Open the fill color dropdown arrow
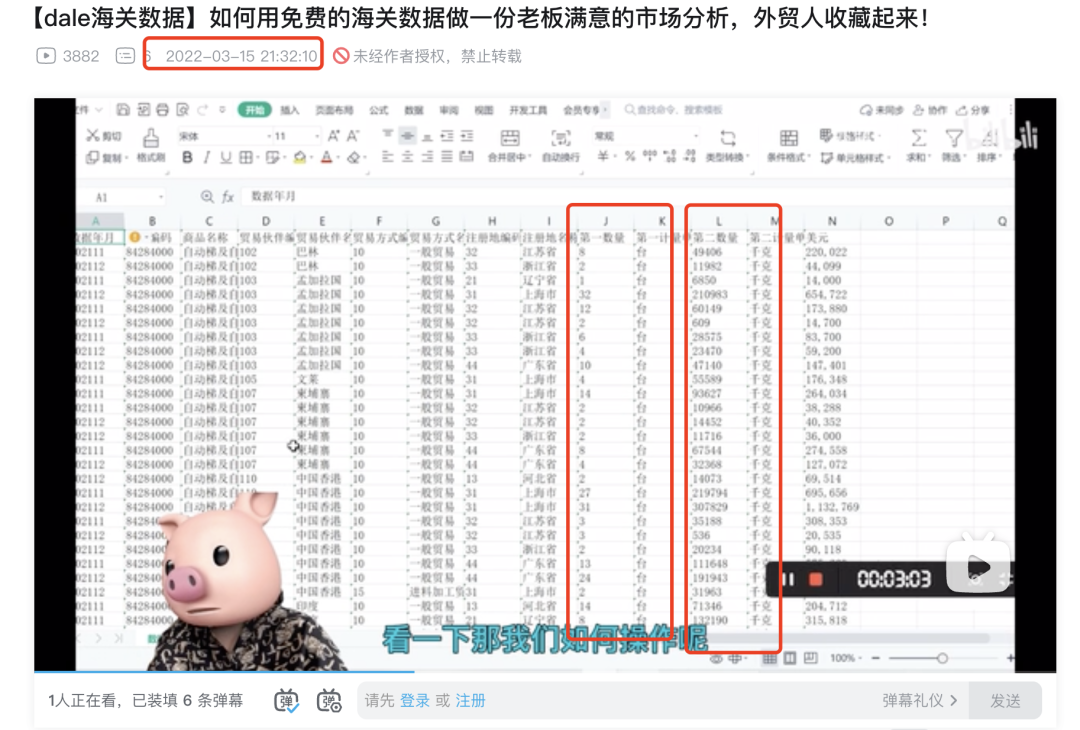 (x=311, y=157)
